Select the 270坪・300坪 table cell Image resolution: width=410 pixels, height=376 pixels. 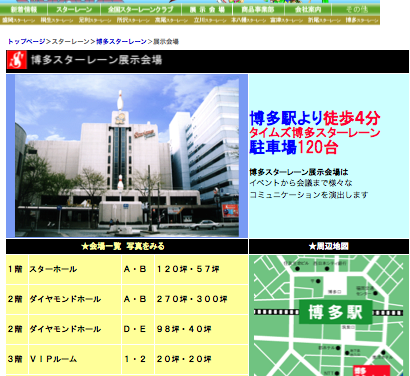tap(201, 299)
